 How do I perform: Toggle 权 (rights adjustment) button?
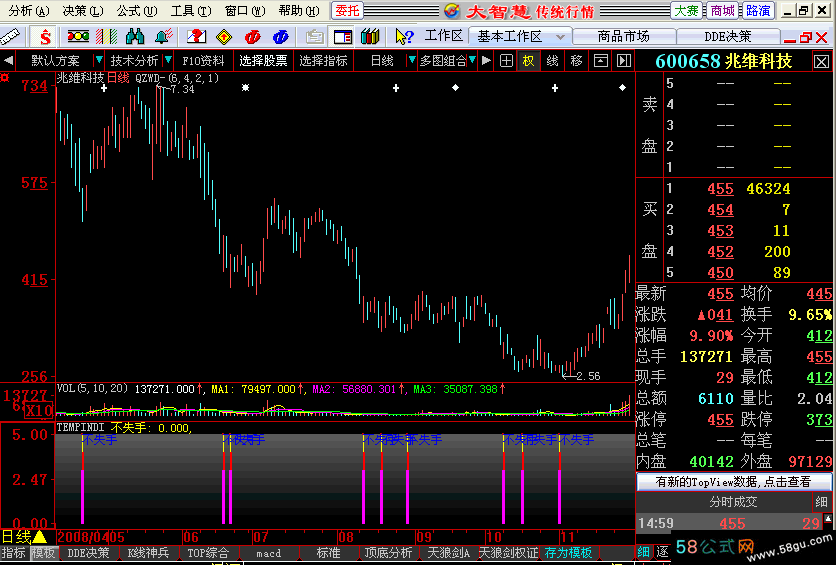pyautogui.click(x=528, y=61)
